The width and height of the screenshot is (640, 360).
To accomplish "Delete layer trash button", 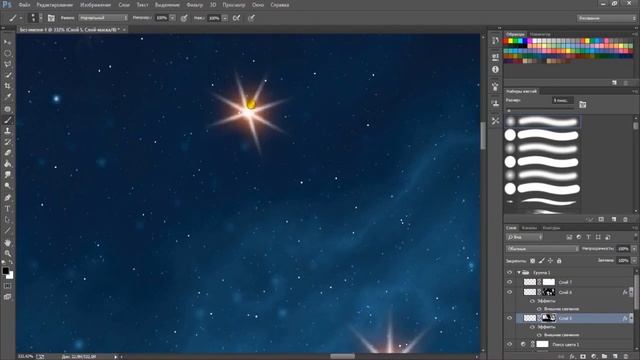I will coord(626,356).
